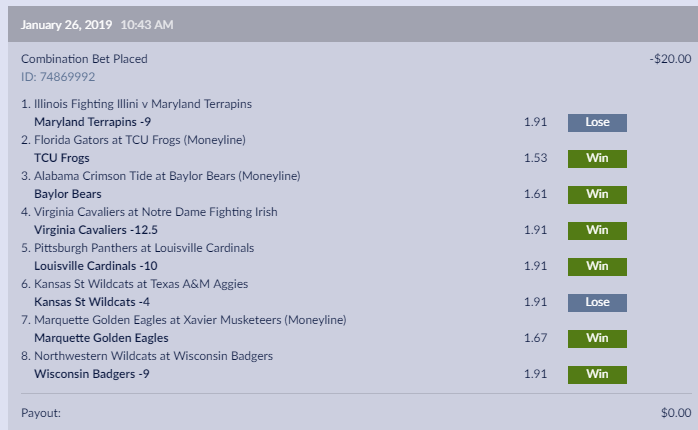Click the Payout amount $0.00

point(675,412)
